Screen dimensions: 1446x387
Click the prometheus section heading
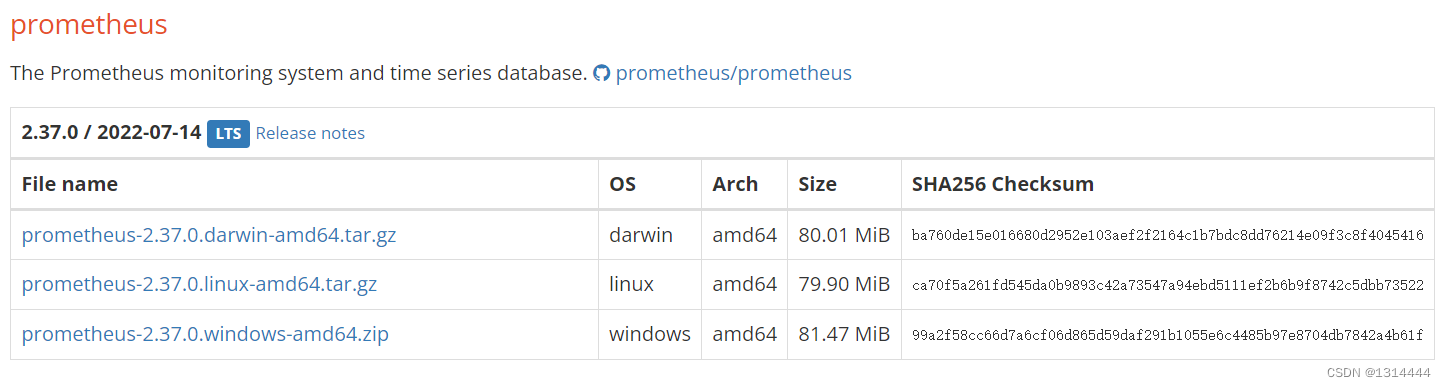coord(89,25)
